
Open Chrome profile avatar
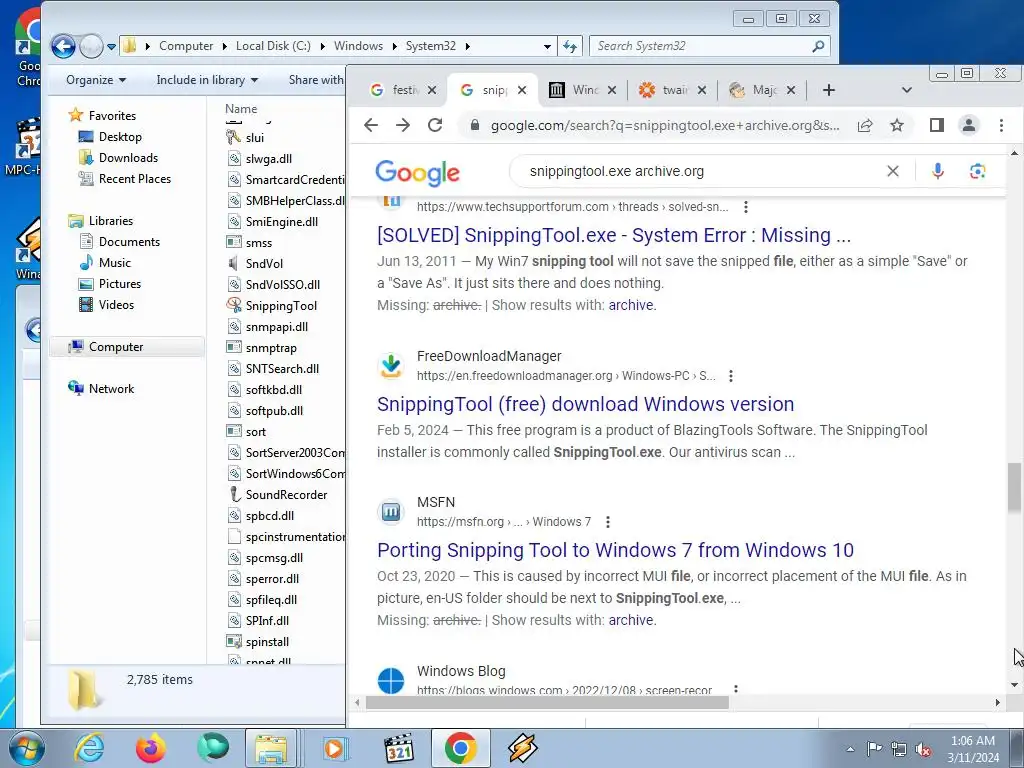pyautogui.click(x=968, y=125)
